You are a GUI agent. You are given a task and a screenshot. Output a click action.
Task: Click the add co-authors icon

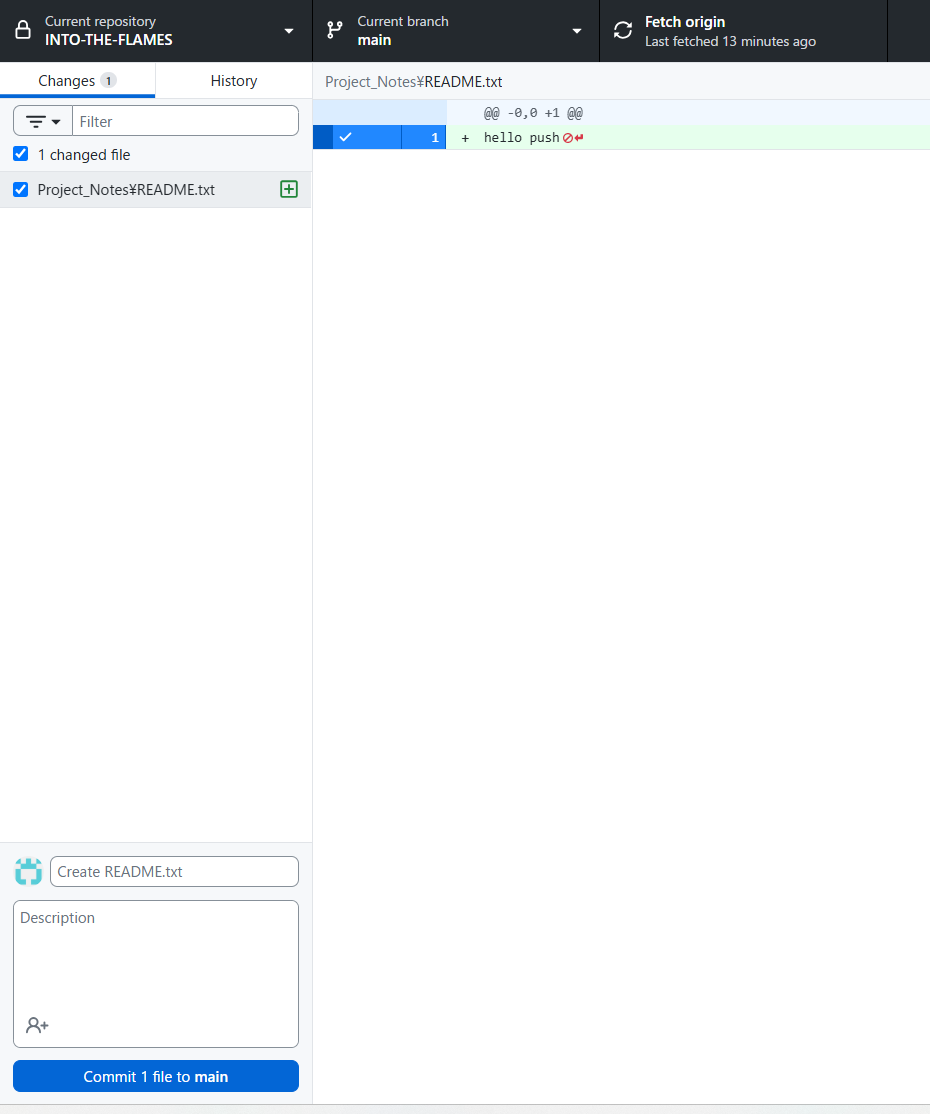tap(37, 1025)
